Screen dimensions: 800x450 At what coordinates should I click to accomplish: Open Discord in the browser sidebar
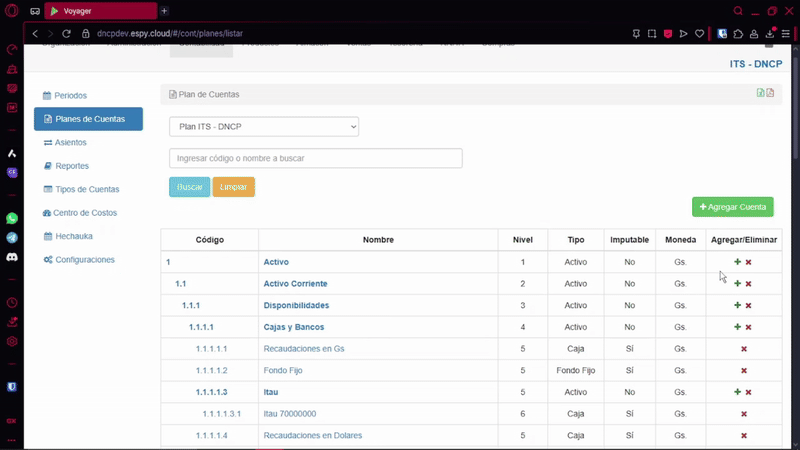coord(12,257)
